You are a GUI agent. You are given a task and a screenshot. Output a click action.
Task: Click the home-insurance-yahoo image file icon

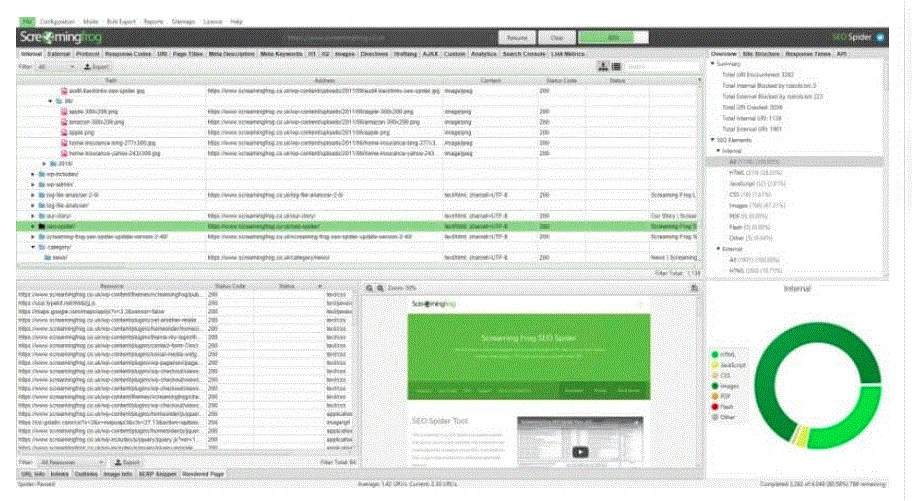point(65,154)
